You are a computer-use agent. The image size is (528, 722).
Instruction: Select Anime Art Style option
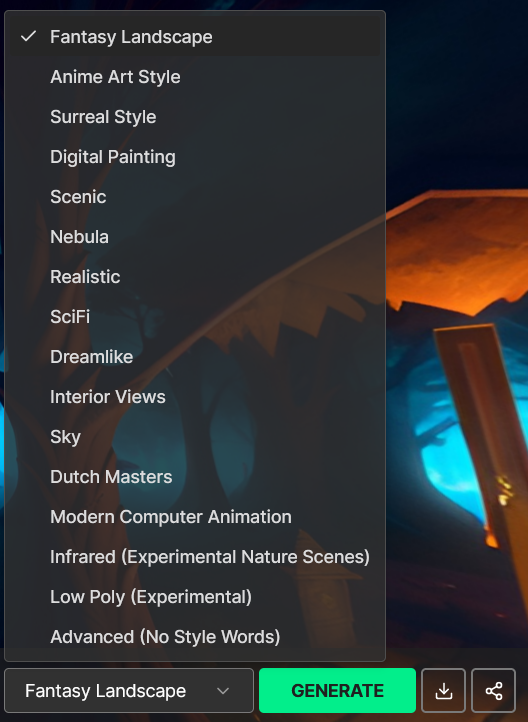click(195, 76)
